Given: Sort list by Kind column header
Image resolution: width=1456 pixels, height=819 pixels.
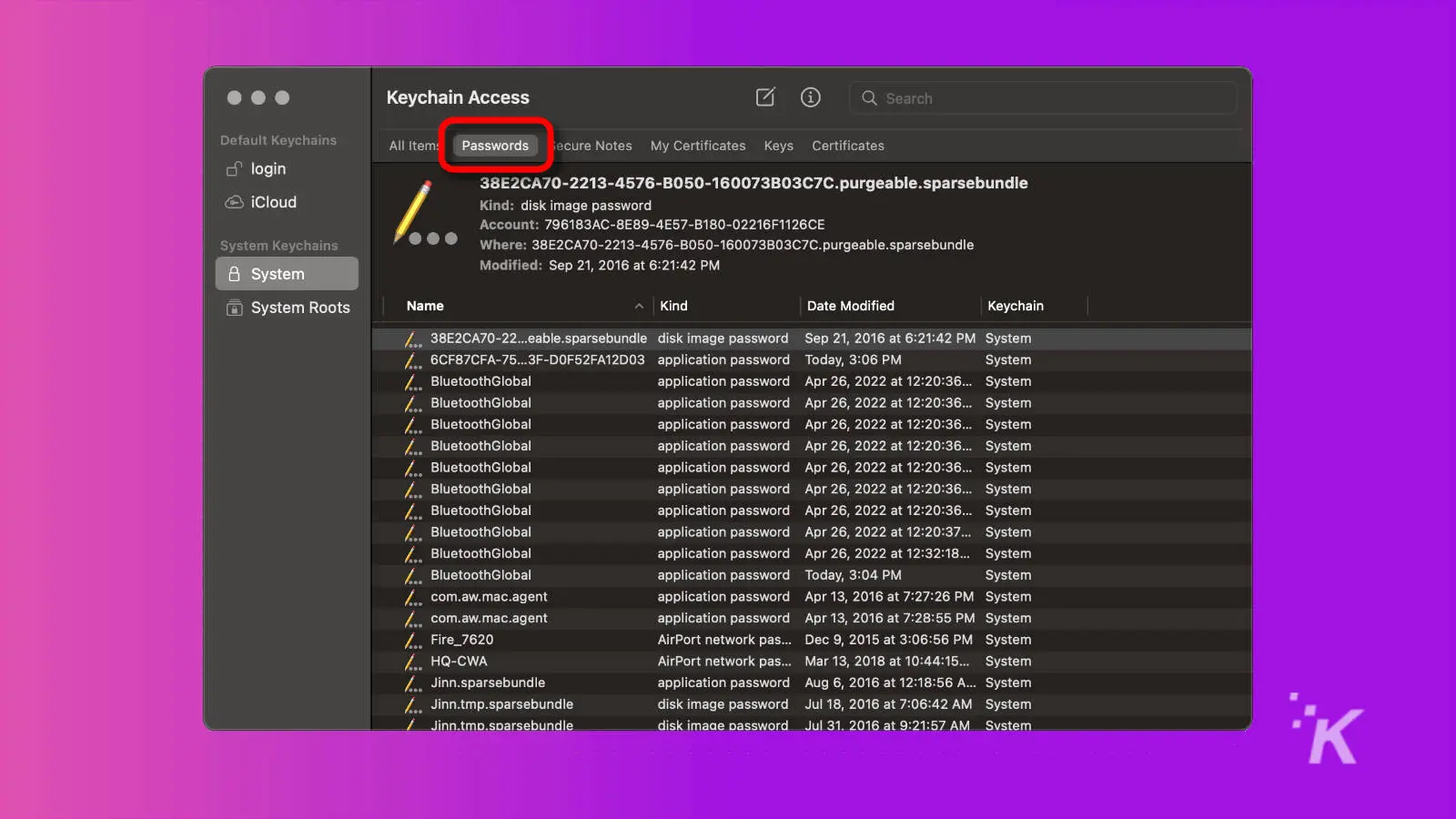Looking at the screenshot, I should coord(674,306).
